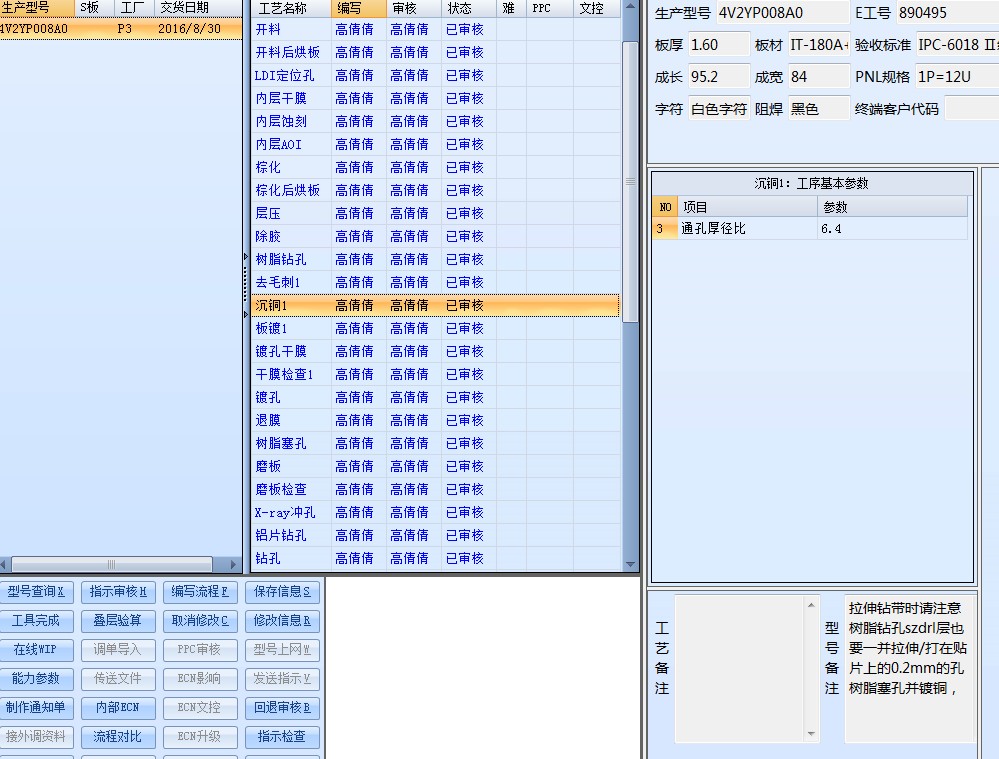The height and width of the screenshot is (759, 999).
Task: Select the 磨板检查 process row
Action: pyautogui.click(x=436, y=489)
